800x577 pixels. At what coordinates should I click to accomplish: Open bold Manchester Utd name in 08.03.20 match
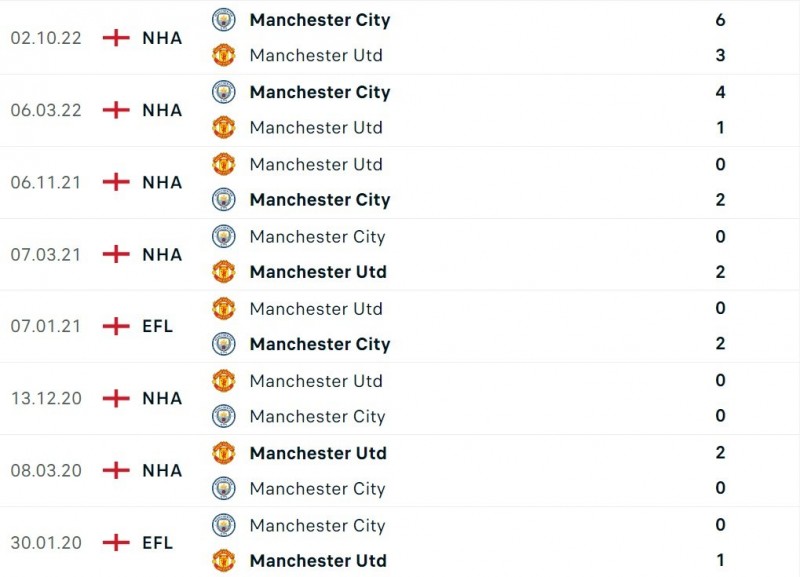tap(317, 453)
